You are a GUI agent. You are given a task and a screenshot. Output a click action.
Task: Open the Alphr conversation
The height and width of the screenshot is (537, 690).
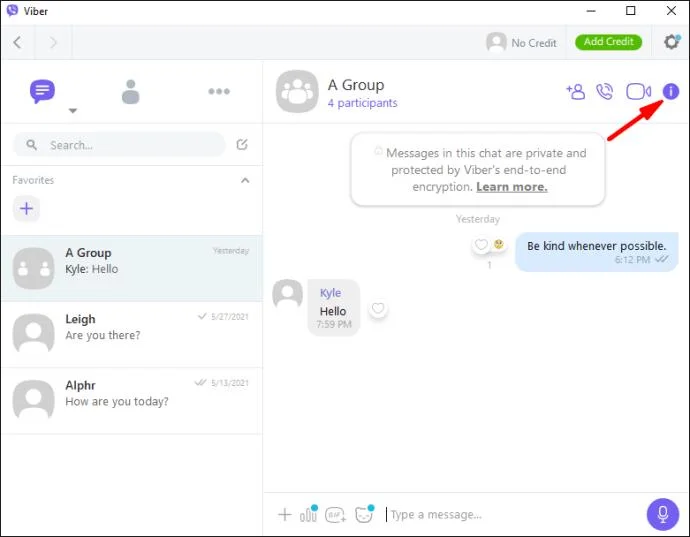(132, 400)
